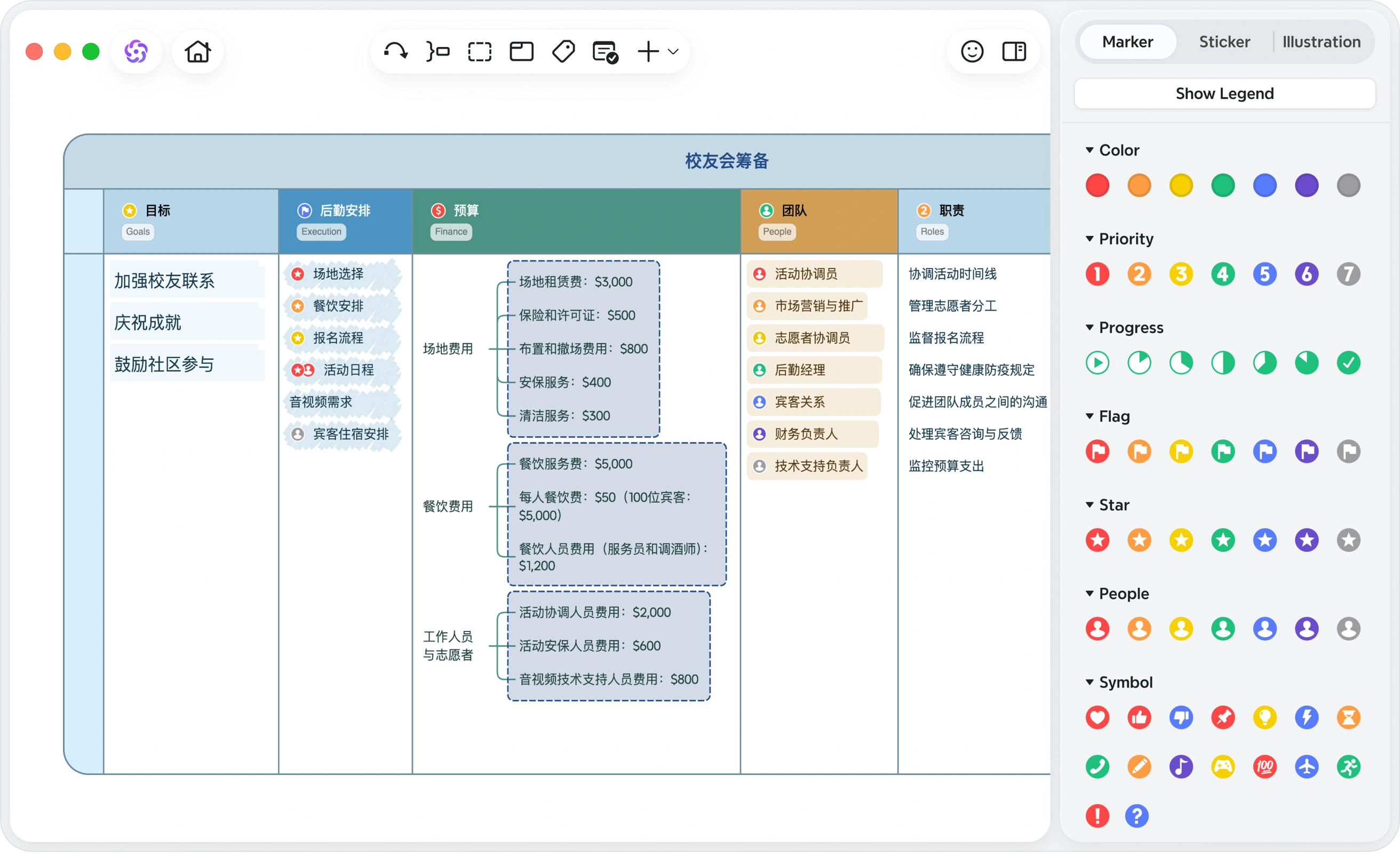Click the topic frame toolbar icon
1400x854 pixels.
tap(522, 52)
